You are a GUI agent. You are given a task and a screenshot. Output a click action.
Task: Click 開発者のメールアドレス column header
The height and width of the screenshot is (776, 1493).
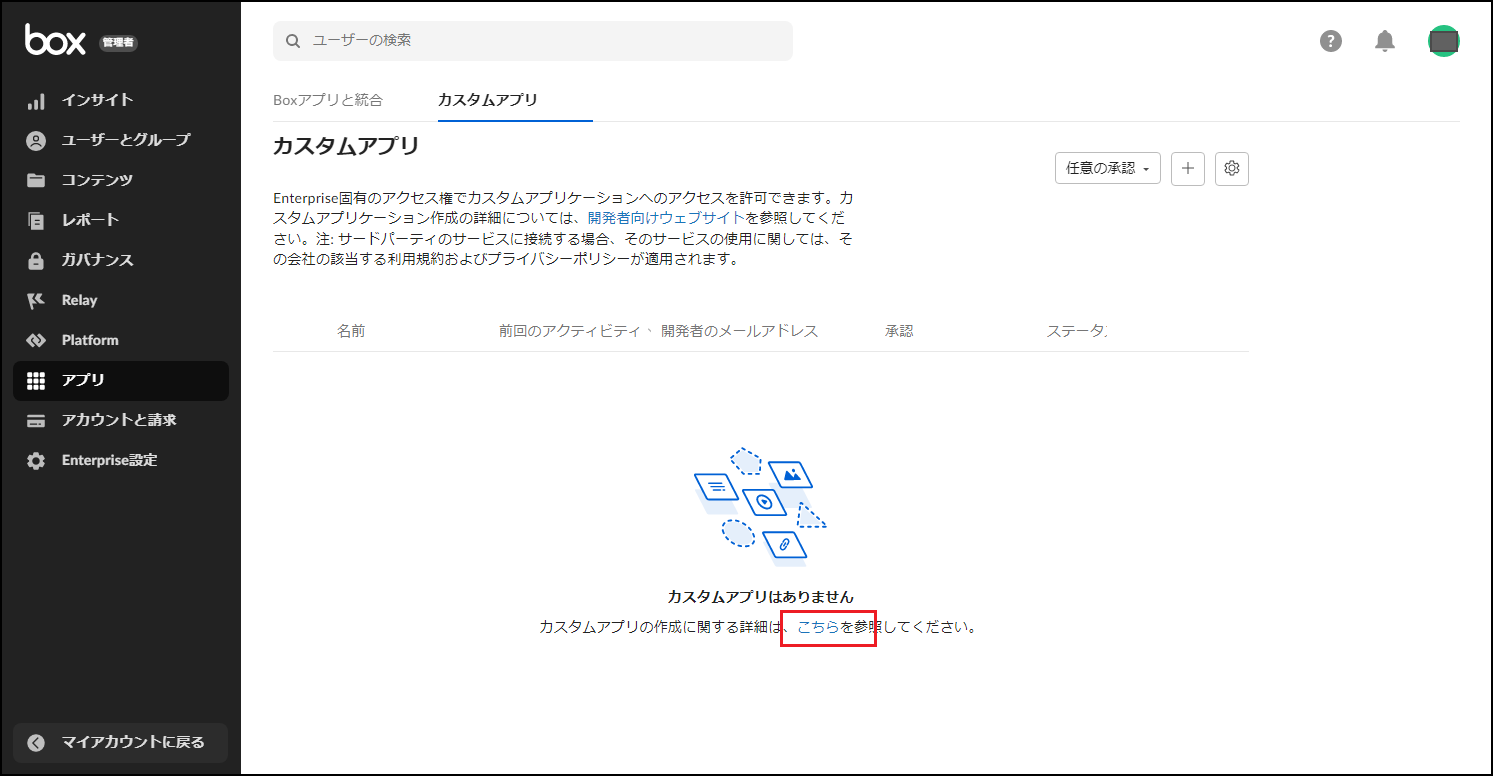740,331
